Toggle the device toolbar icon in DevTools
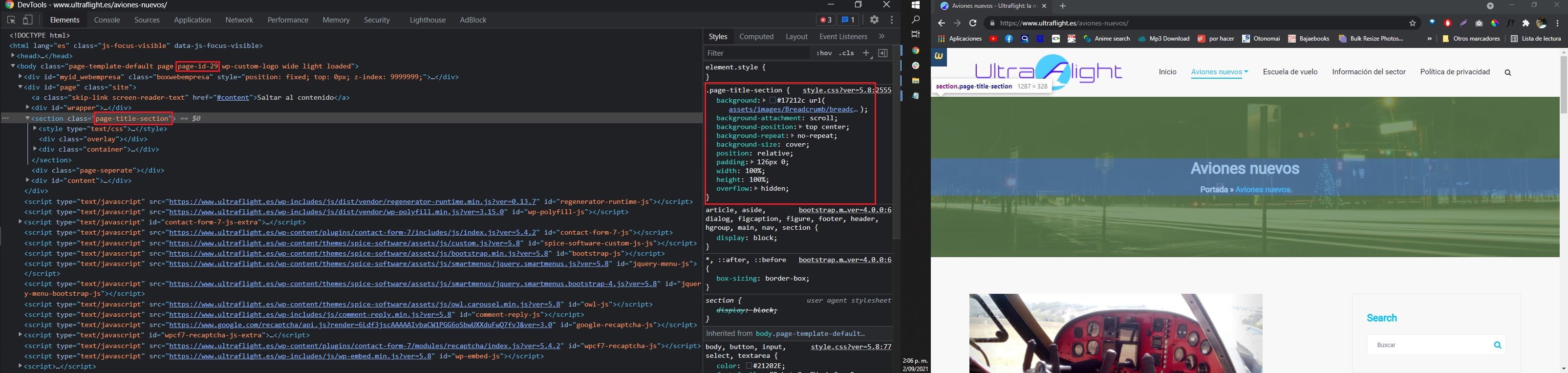1568x373 pixels. (28, 20)
